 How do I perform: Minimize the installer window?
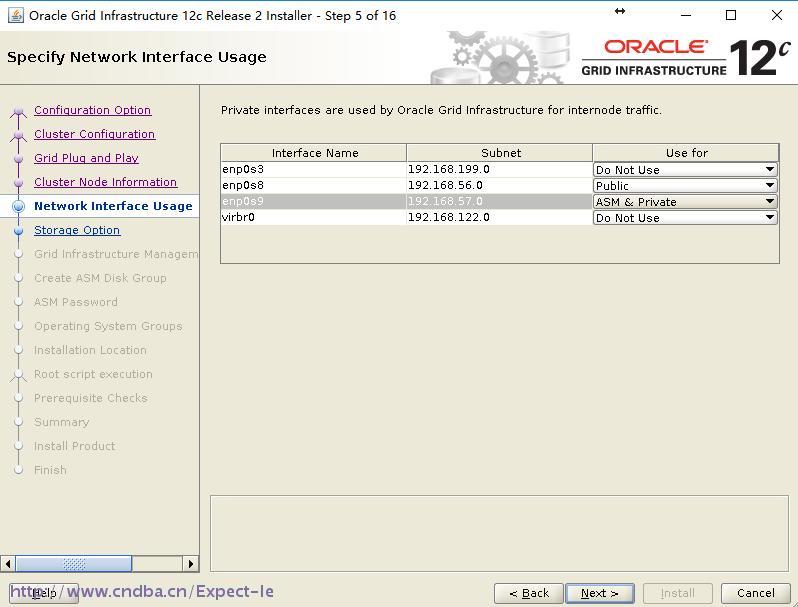[x=686, y=15]
